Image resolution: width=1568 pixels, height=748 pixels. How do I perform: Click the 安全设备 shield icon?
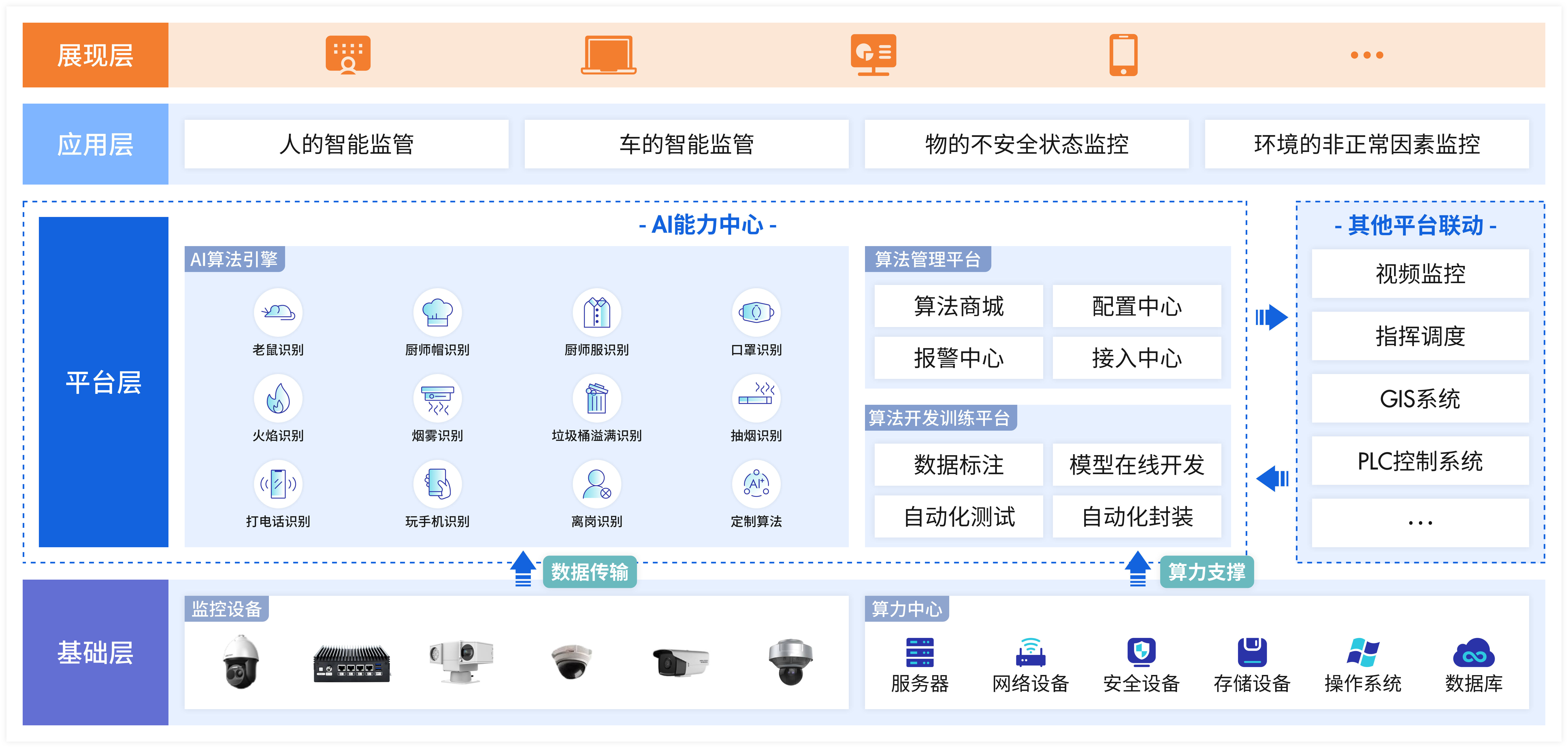(1141, 652)
